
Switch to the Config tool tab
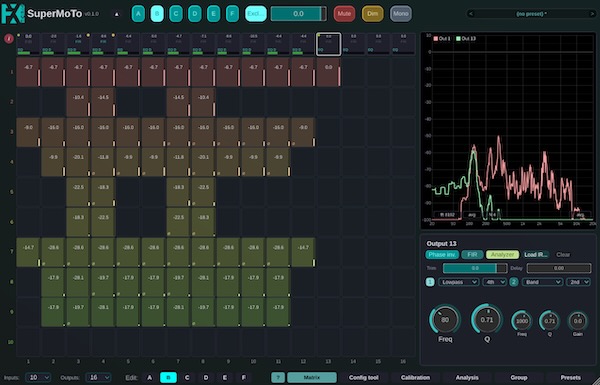[x=364, y=377]
